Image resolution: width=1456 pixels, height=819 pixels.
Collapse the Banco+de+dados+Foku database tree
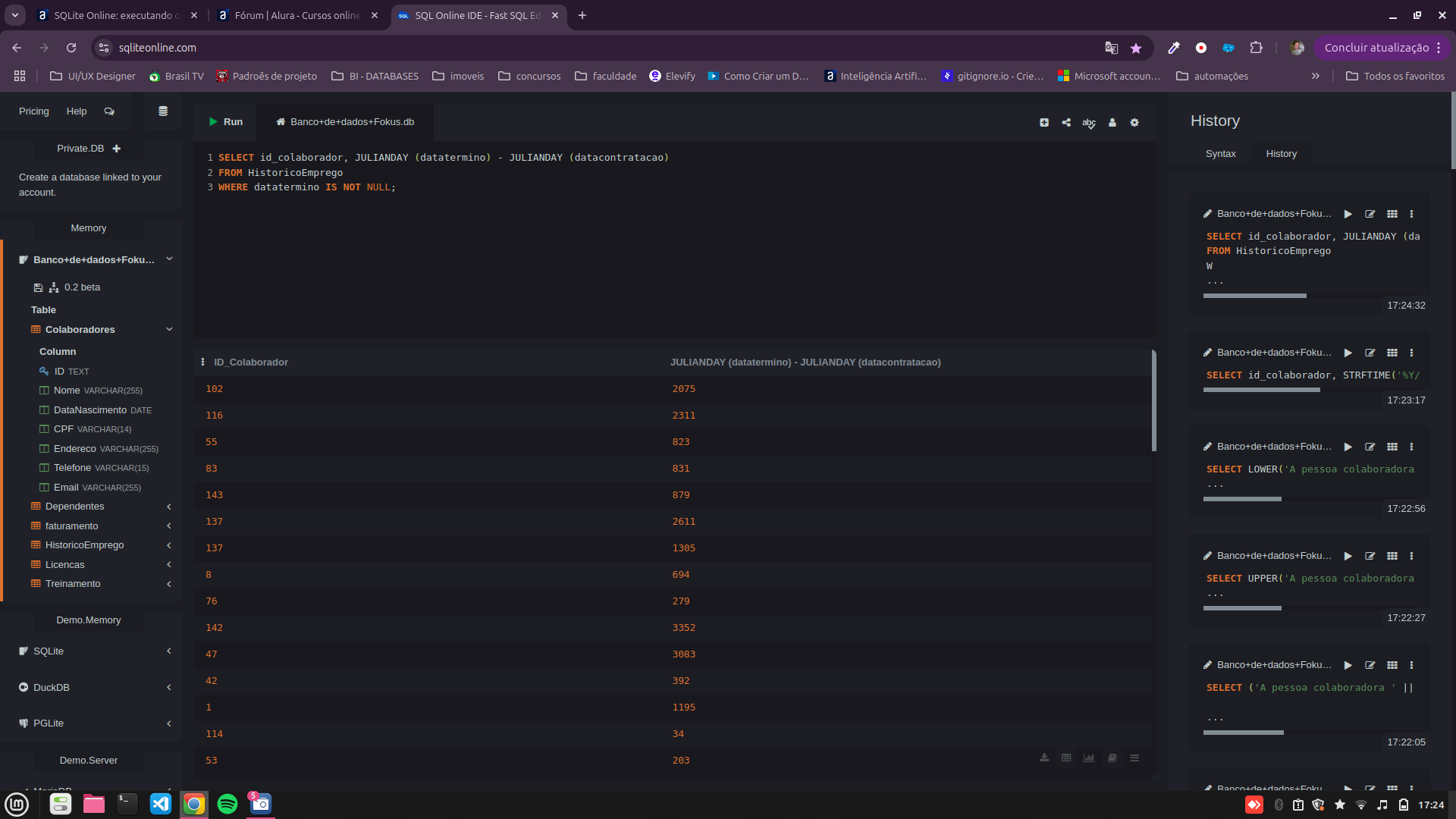pyautogui.click(x=169, y=259)
